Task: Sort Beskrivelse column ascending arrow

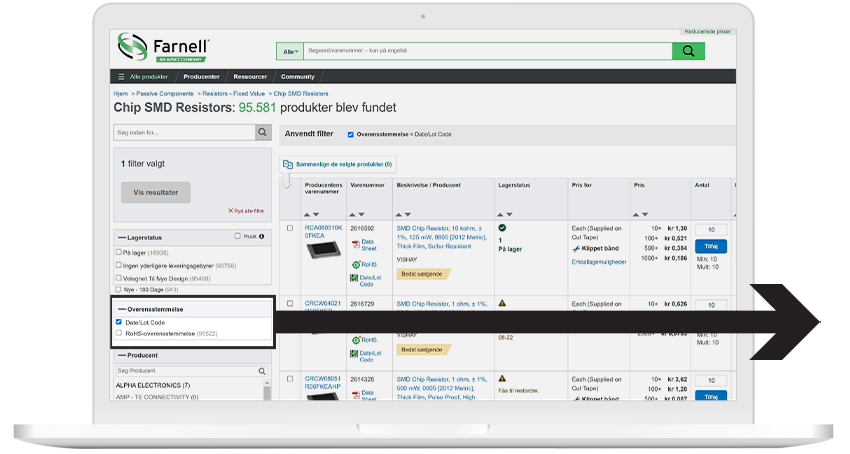Action: tap(399, 215)
